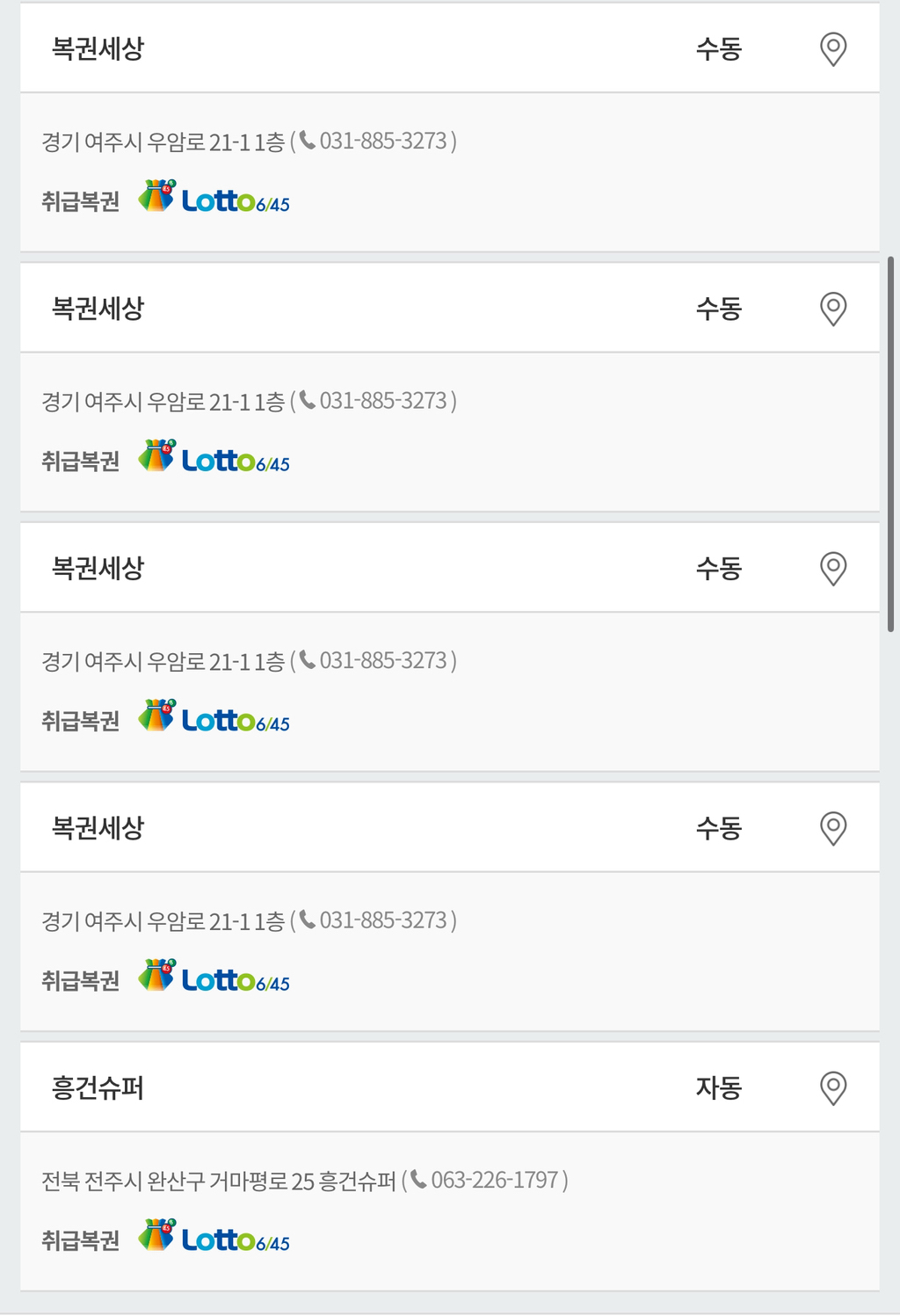
Task: Click Lotto 6/45 logo in fourth 복권세상 entry
Action: click(214, 976)
